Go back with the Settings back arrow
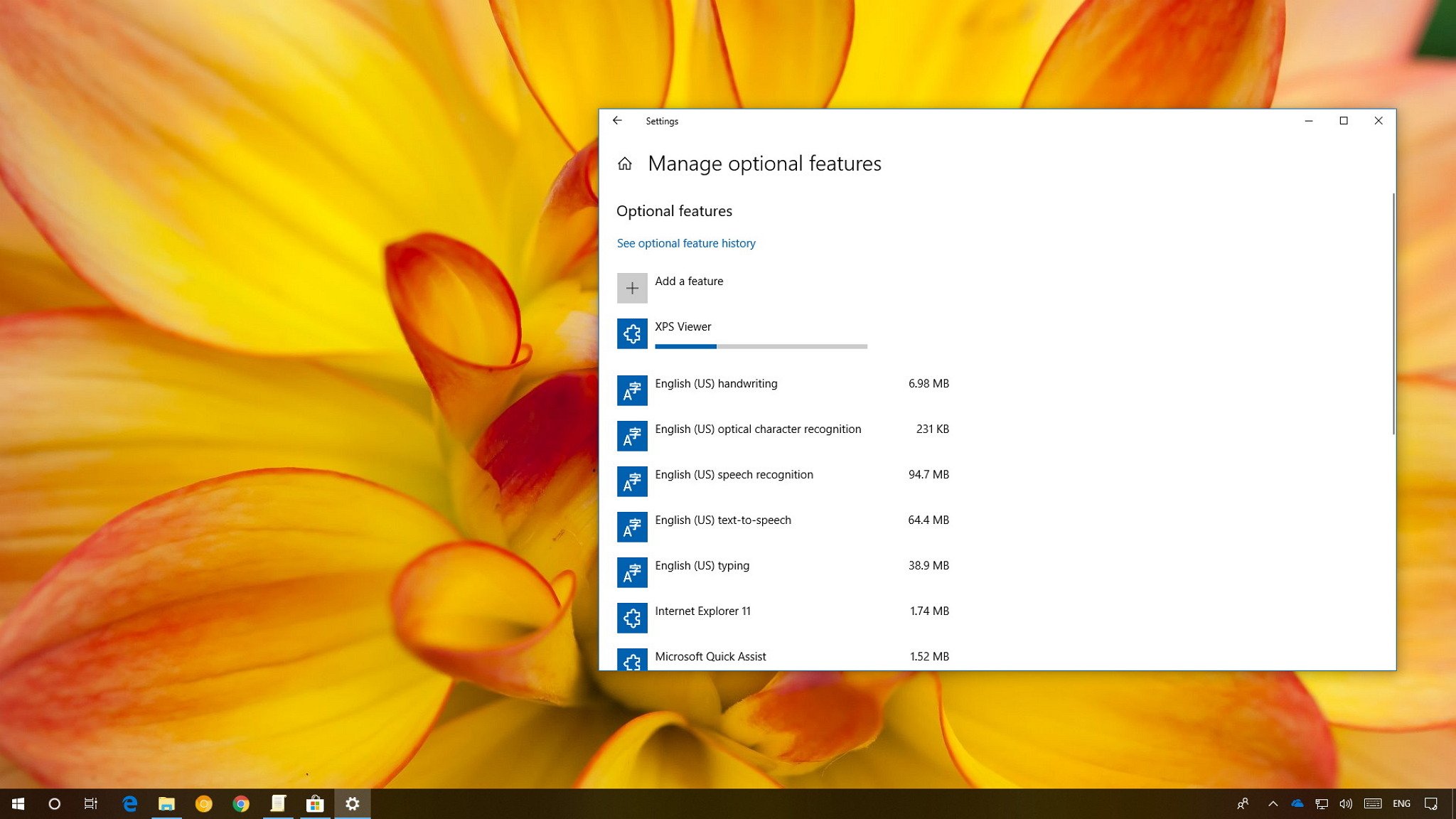 pos(617,121)
